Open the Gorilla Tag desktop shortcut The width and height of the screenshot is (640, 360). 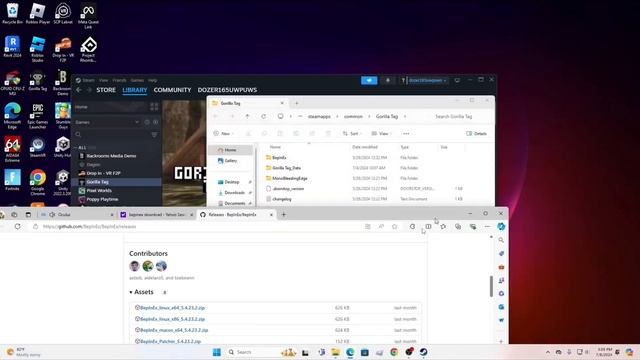point(38,81)
